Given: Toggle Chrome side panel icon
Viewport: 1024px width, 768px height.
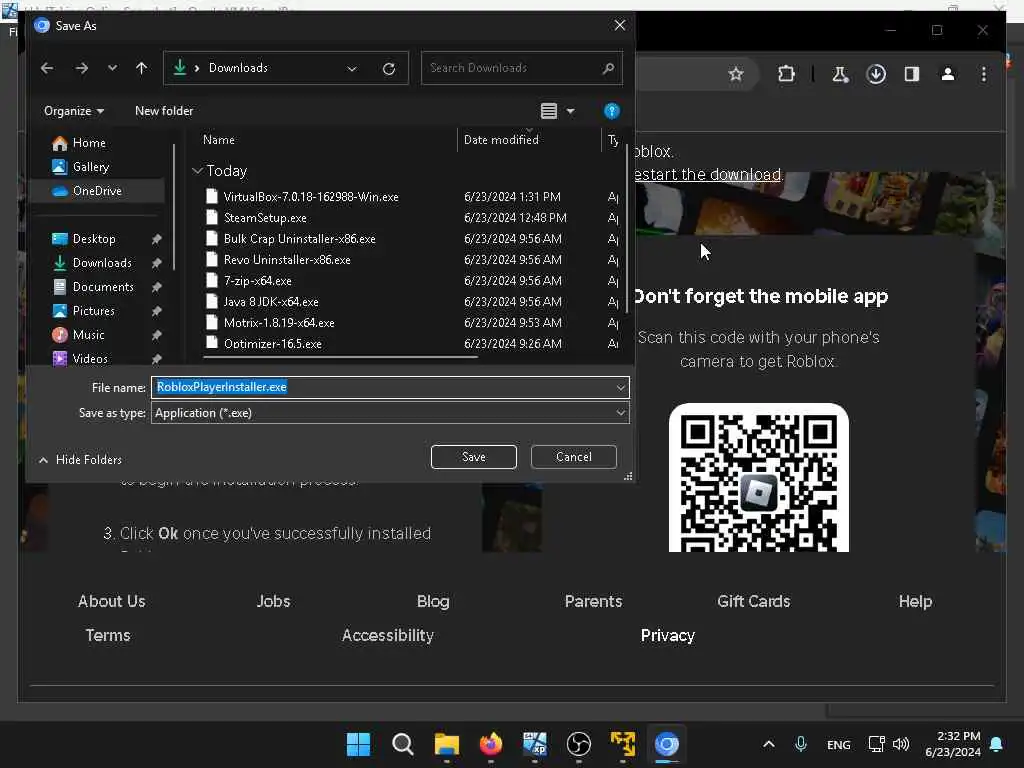Looking at the screenshot, I should pyautogui.click(x=912, y=74).
